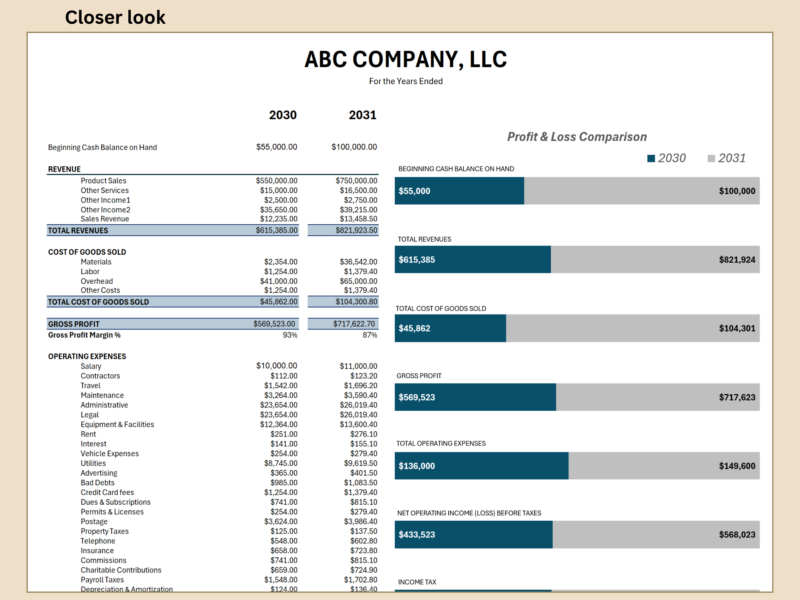
Task: Select the 'Charitable Contributions' row label
Action: [x=121, y=570]
